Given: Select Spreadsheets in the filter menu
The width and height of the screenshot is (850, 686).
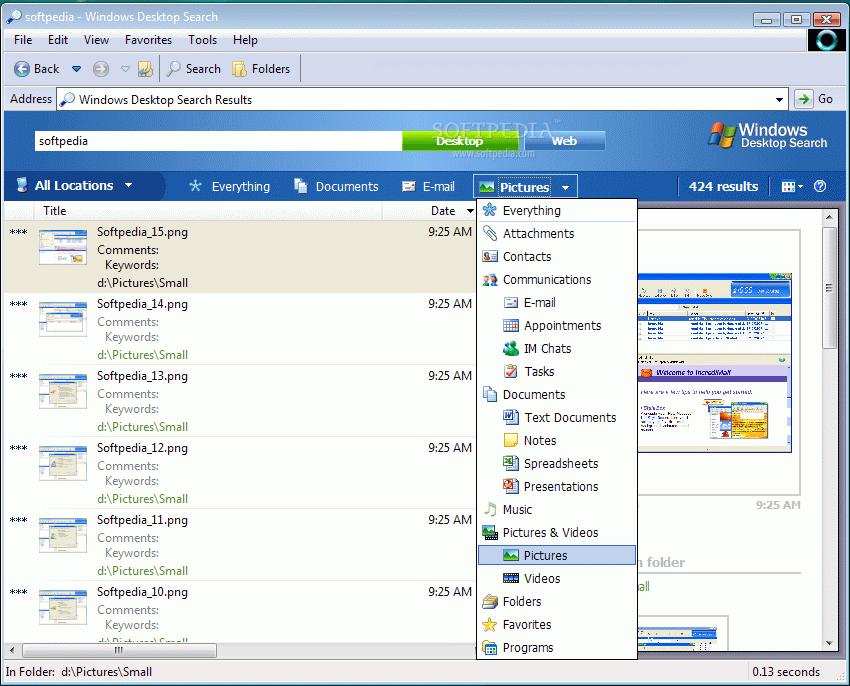Looking at the screenshot, I should [x=557, y=464].
